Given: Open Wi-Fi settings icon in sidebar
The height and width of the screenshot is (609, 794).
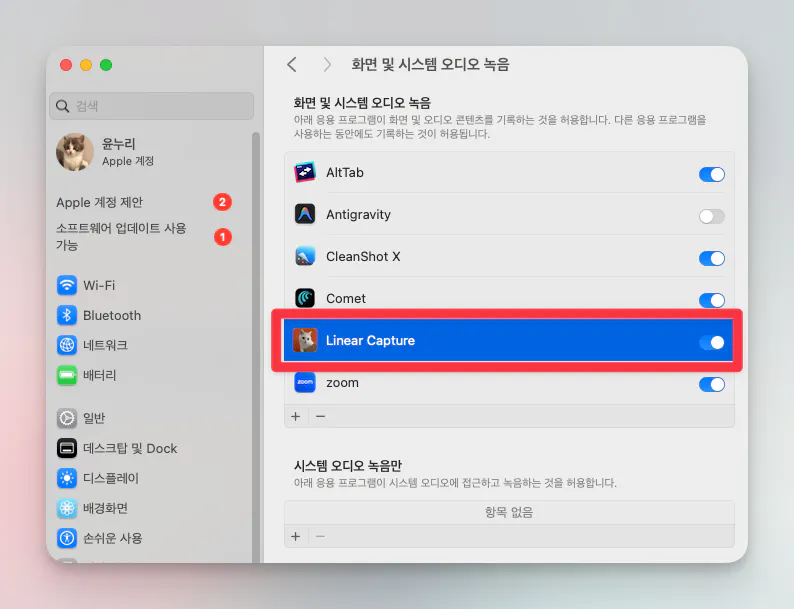Looking at the screenshot, I should tap(67, 285).
